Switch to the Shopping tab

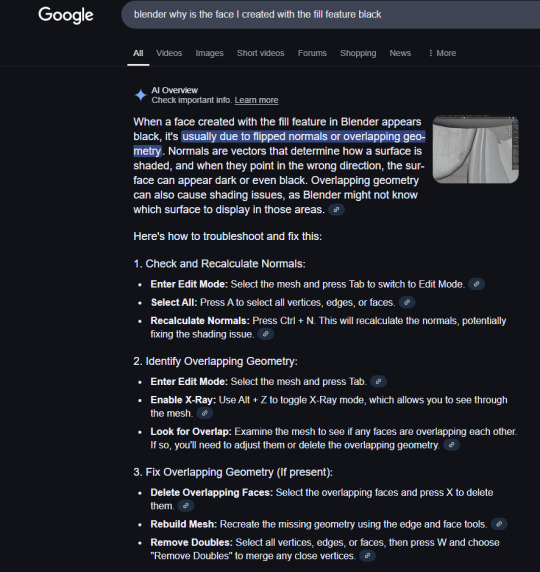tap(358, 53)
